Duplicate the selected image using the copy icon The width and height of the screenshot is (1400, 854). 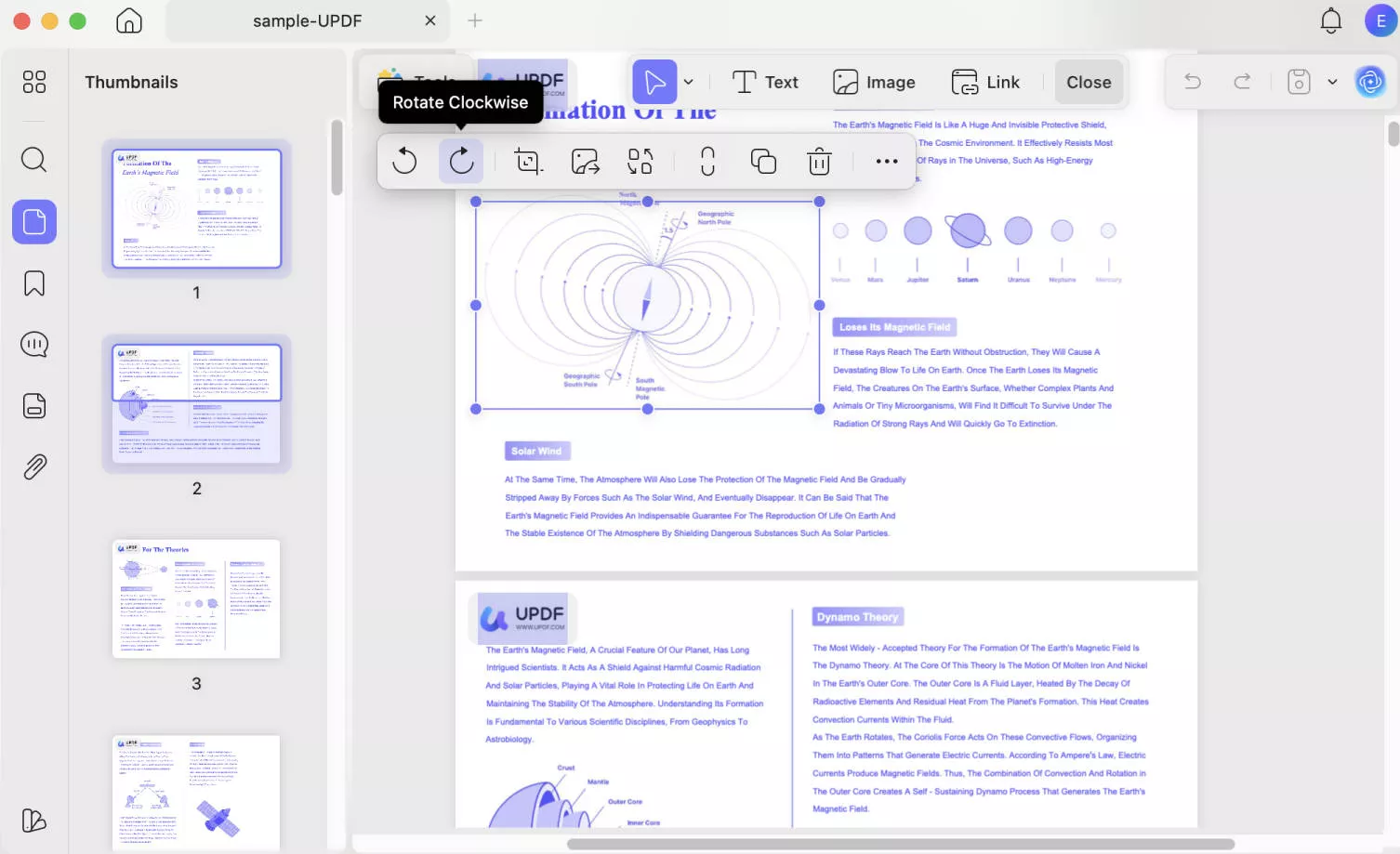[x=762, y=160]
